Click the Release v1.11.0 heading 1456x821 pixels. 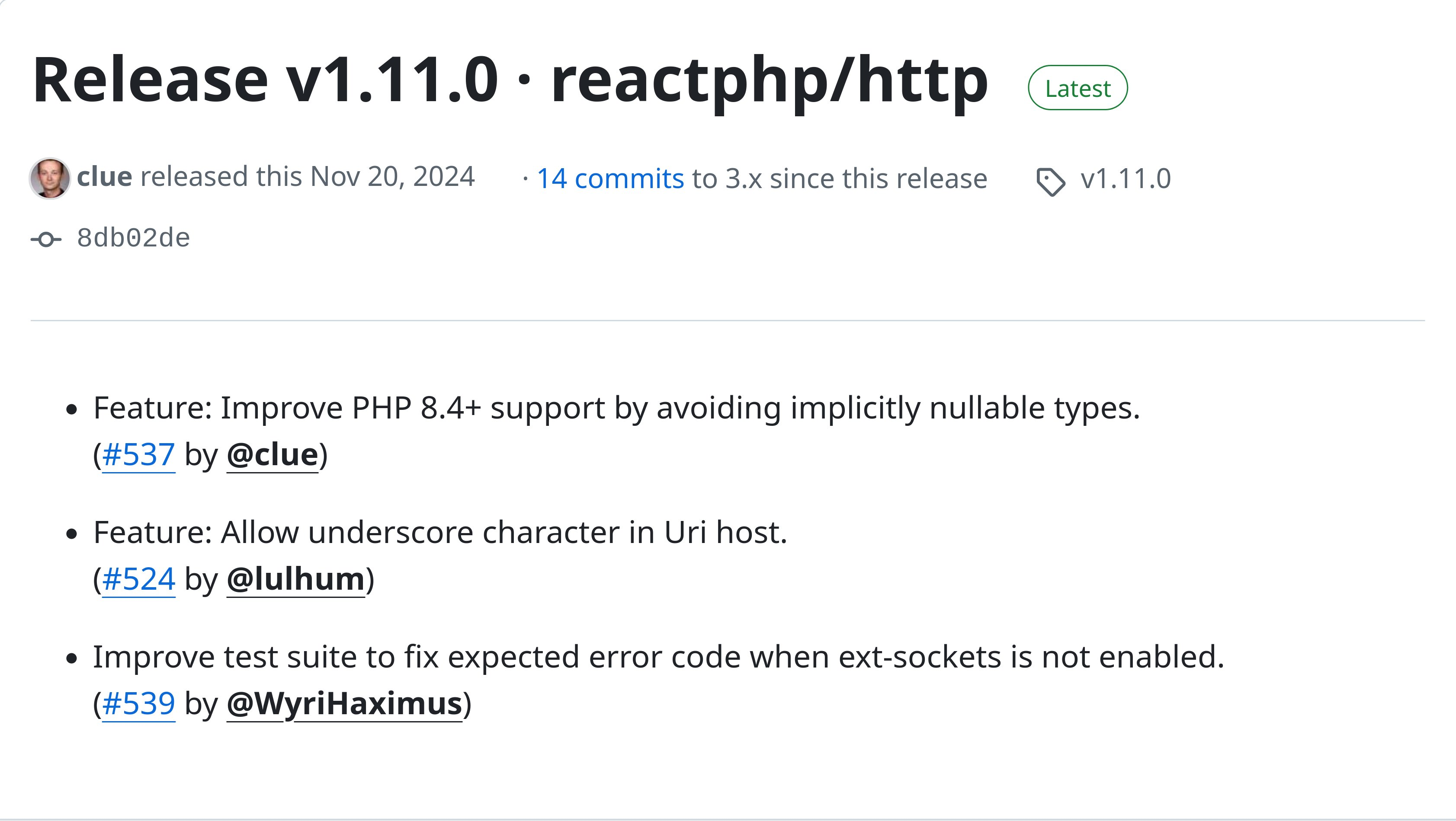point(510,80)
